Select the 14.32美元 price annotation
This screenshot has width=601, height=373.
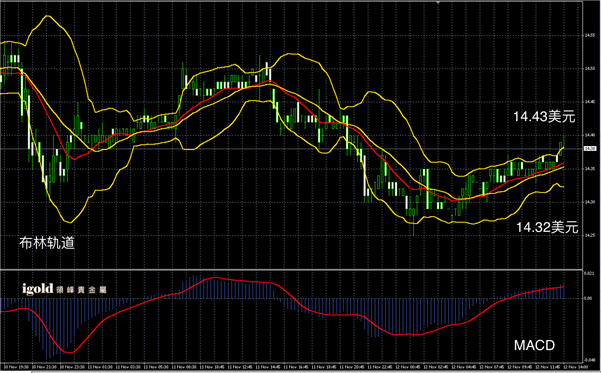(547, 227)
